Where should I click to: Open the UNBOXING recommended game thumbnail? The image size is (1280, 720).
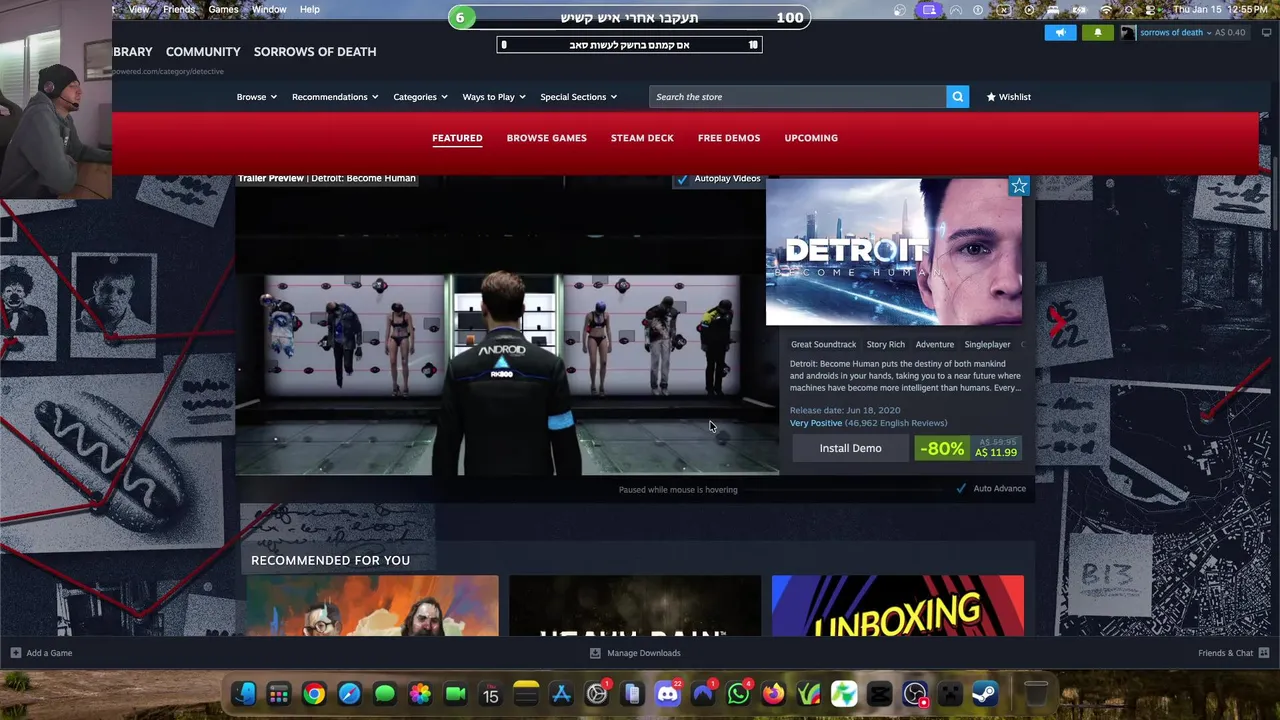coord(898,606)
